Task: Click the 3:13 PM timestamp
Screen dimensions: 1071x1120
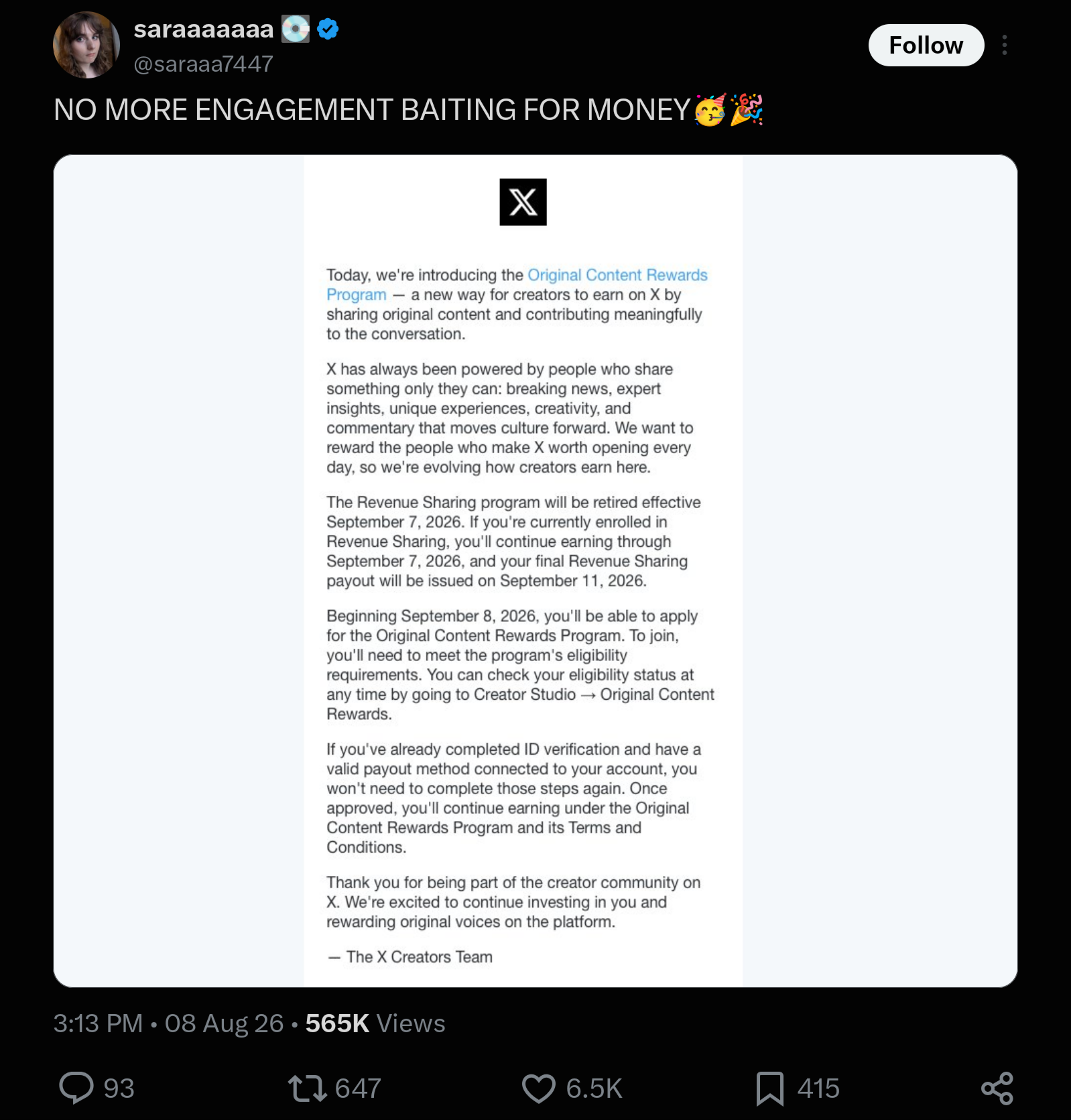Action: [x=98, y=1023]
